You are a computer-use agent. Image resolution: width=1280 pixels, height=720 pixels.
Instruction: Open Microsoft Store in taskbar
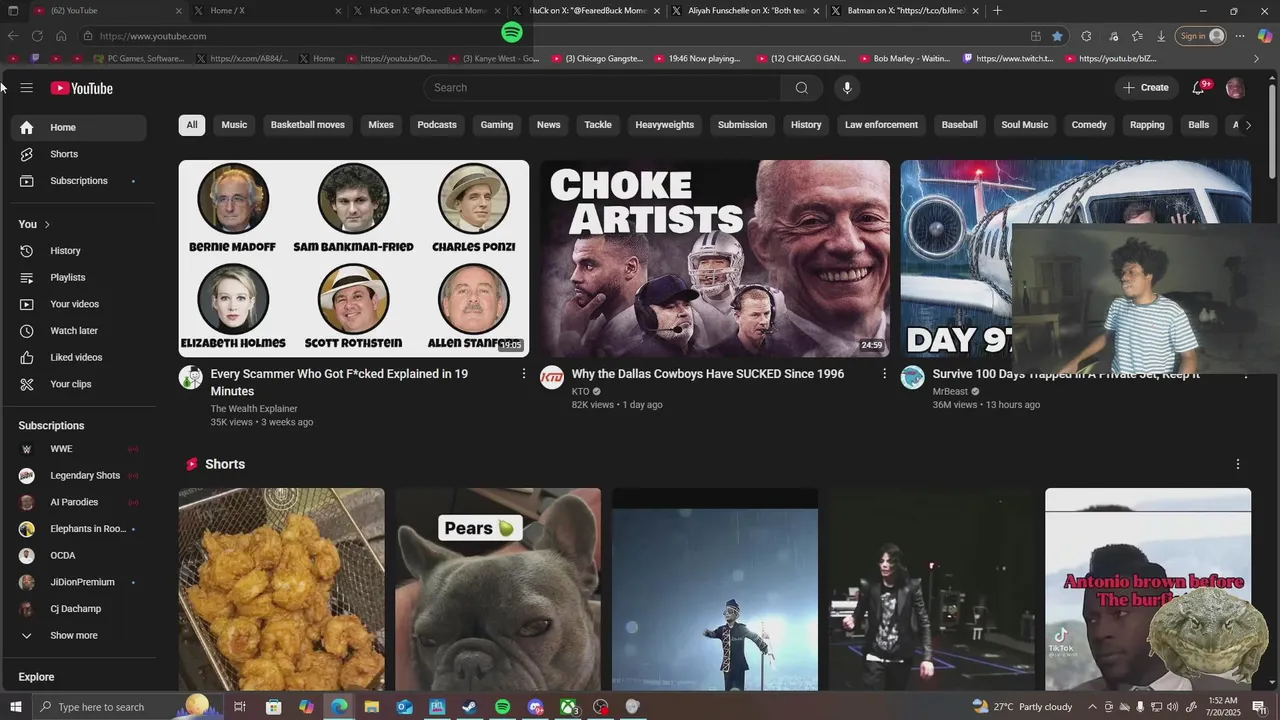click(x=273, y=707)
